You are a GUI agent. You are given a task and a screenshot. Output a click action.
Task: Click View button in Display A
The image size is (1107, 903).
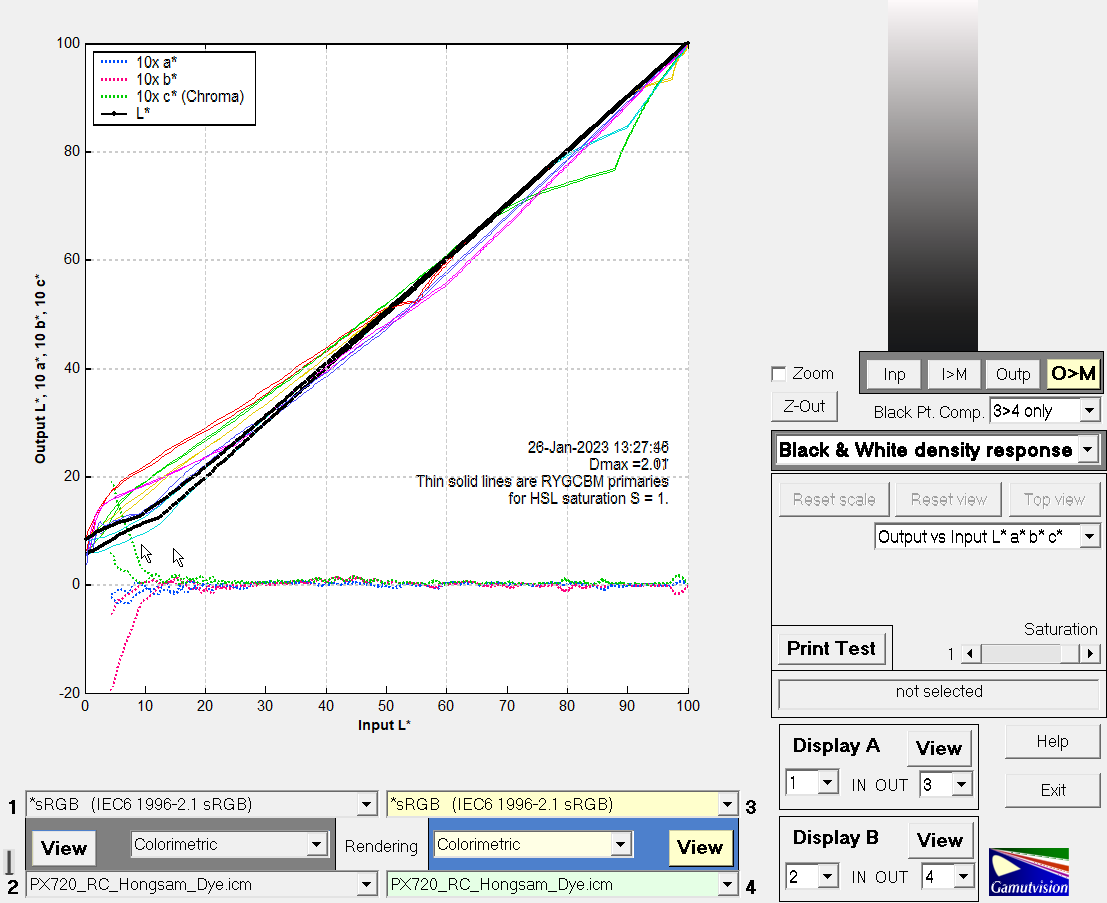click(938, 748)
